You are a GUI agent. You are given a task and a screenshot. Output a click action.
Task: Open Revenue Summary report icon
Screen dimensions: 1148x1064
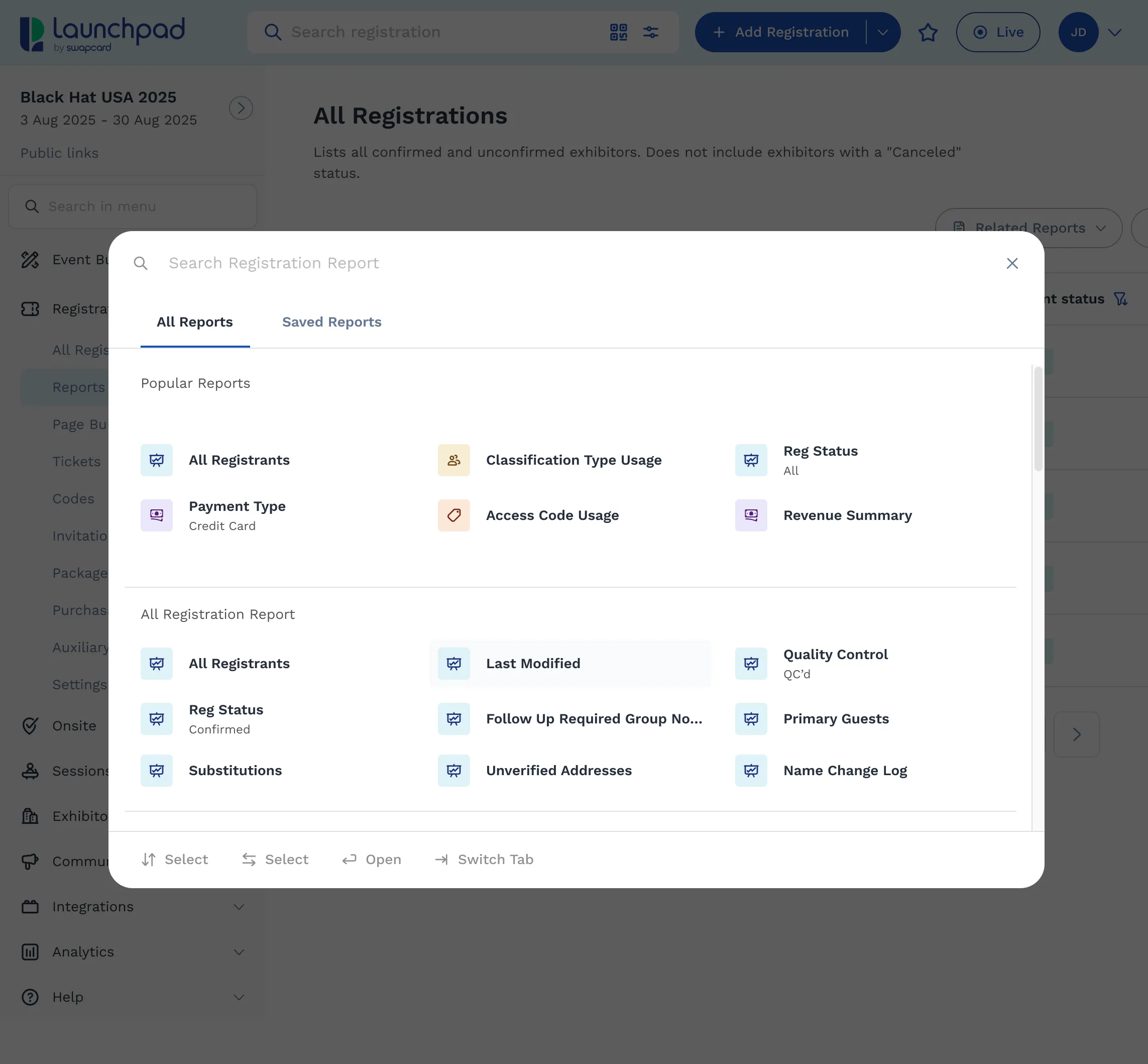pos(751,515)
